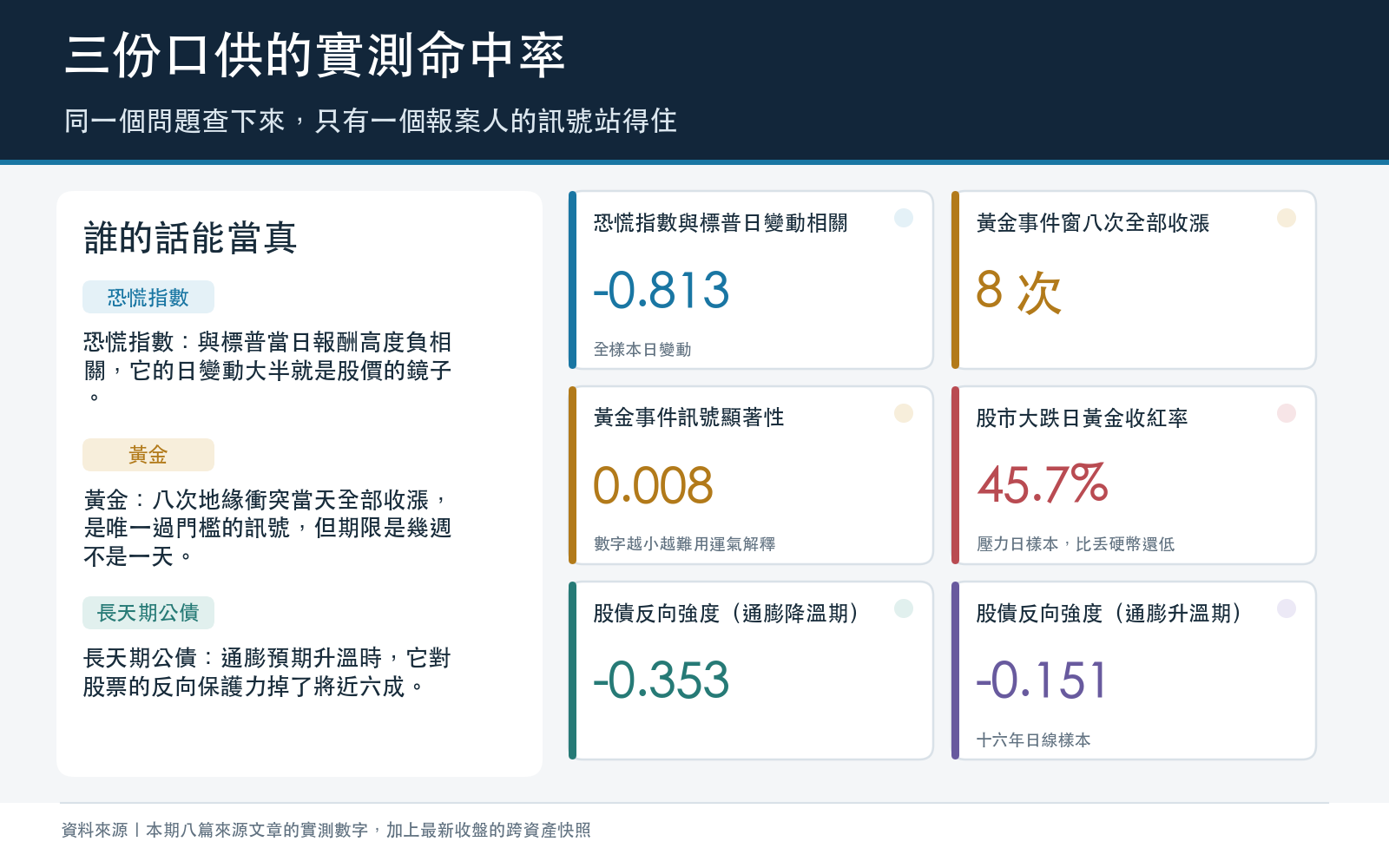The image size is (1389, 868).
Task: Click the caption 十六年日線樣本
Action: coord(1033,740)
